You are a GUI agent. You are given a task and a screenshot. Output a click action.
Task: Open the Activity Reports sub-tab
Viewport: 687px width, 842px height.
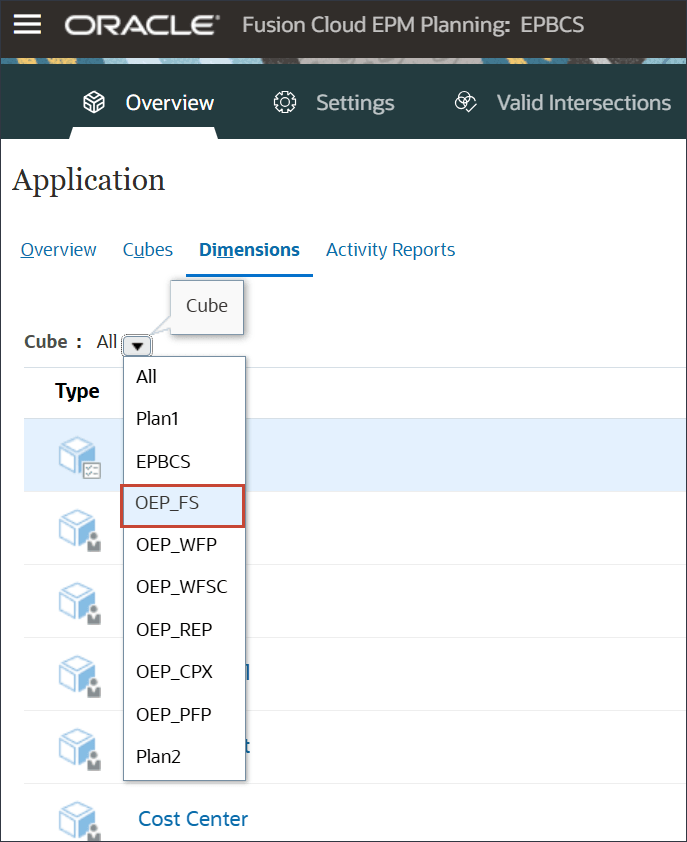tap(390, 250)
